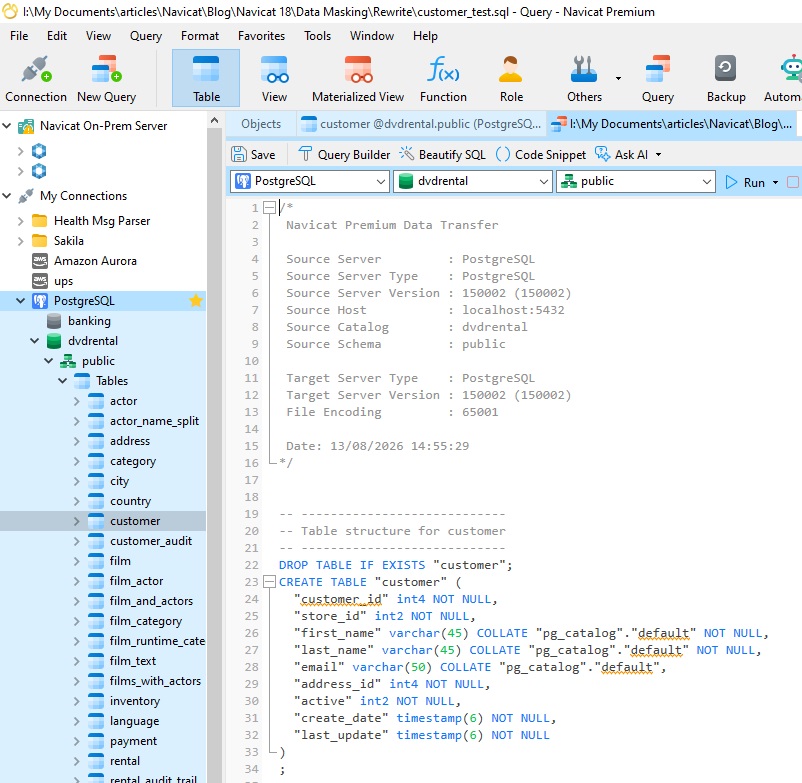This screenshot has height=783, width=802.
Task: Open the Window menu
Action: pos(372,36)
